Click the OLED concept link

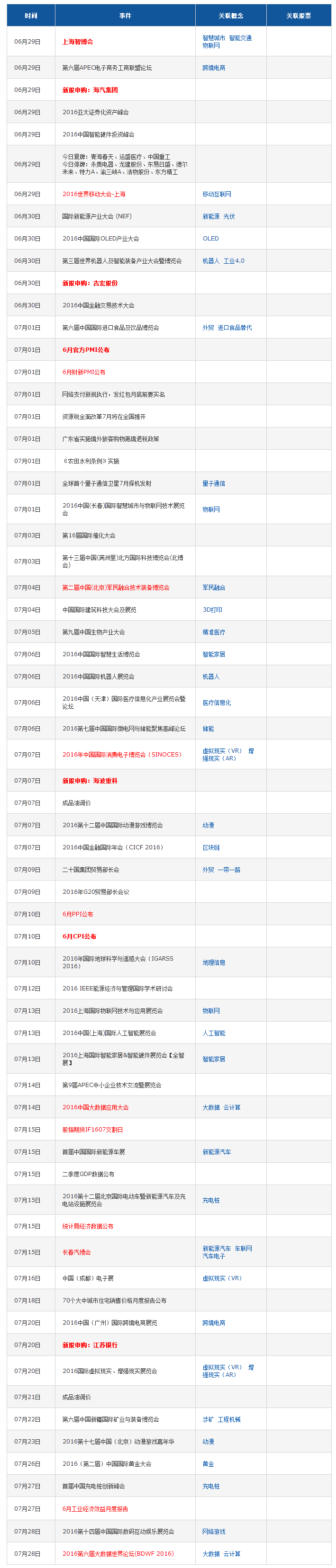210,239
